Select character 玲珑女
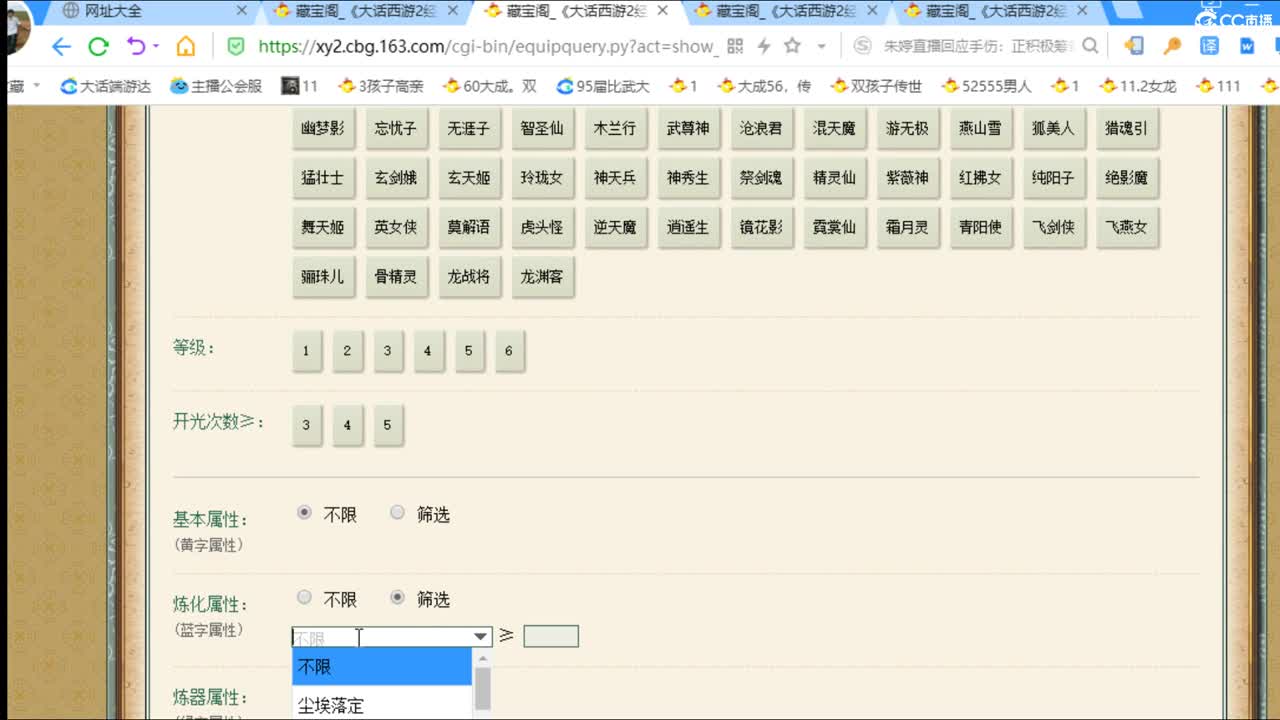The width and height of the screenshot is (1280, 720). point(541,178)
